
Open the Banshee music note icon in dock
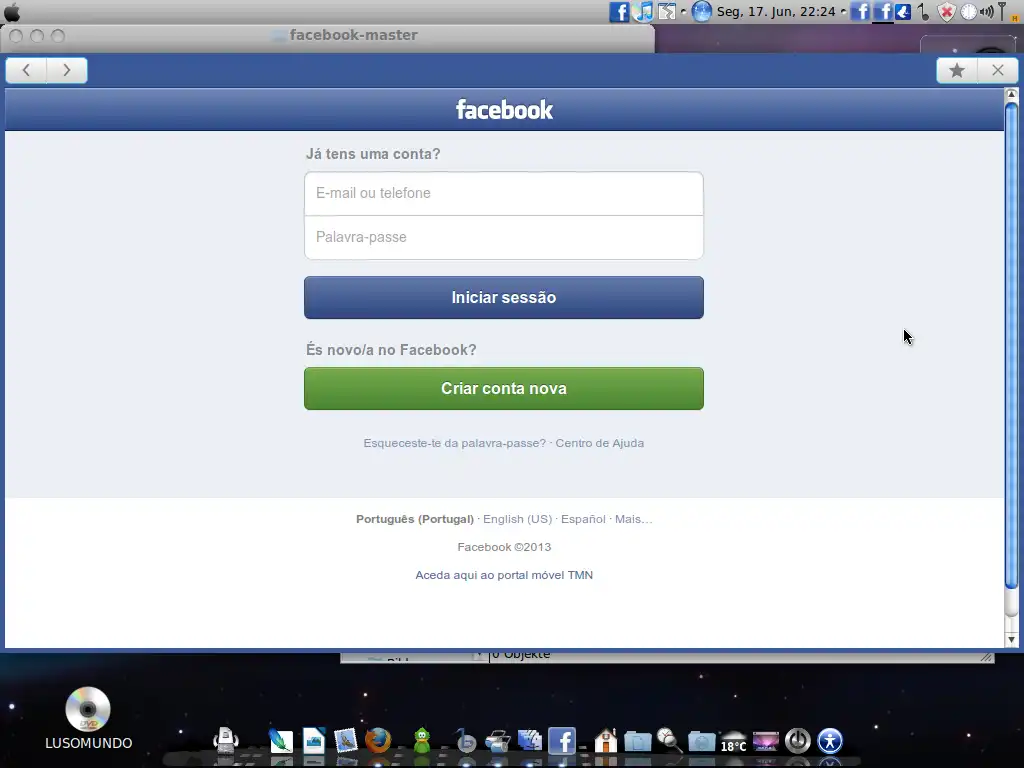pyautogui.click(x=465, y=741)
